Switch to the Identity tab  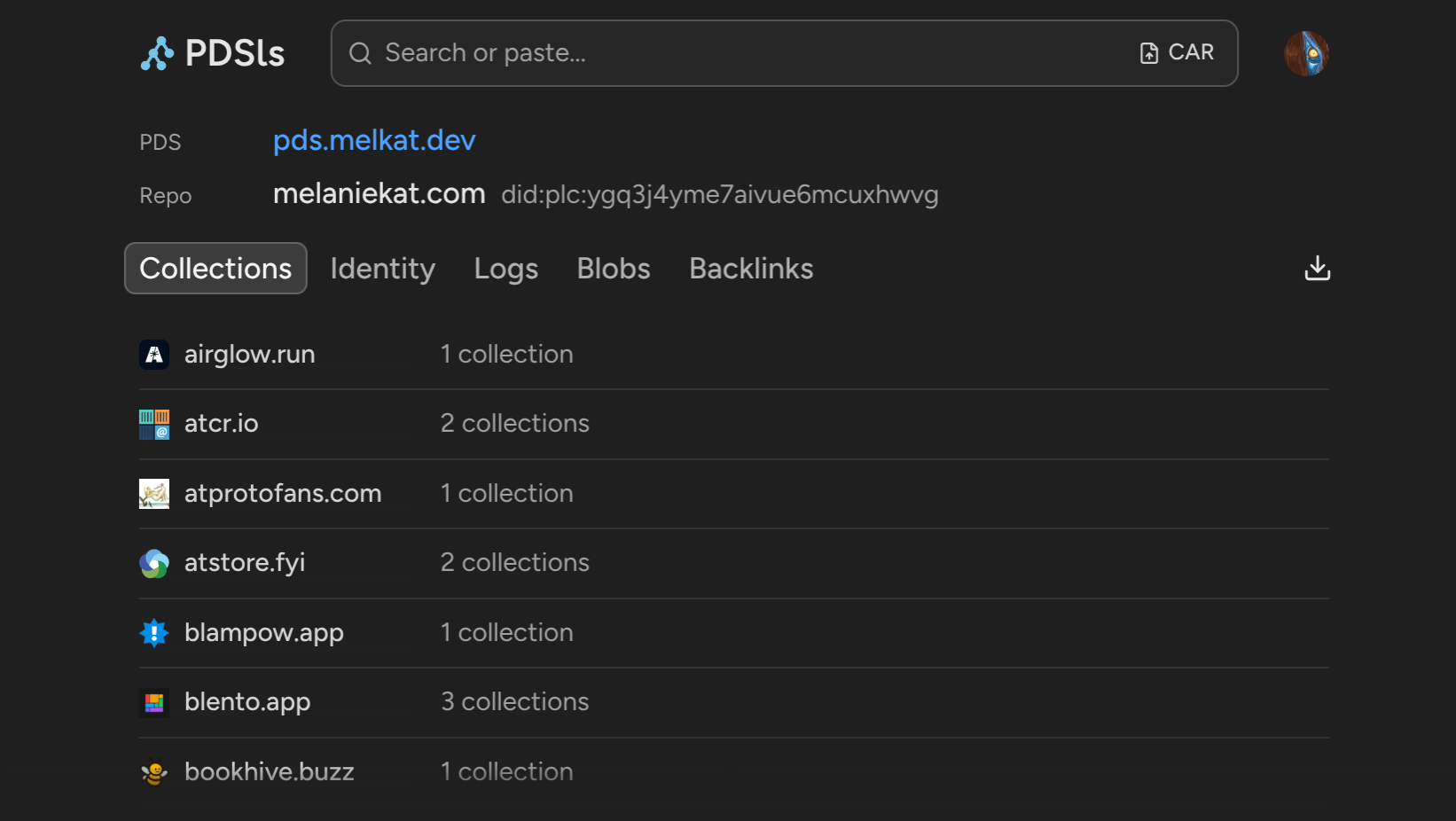383,268
